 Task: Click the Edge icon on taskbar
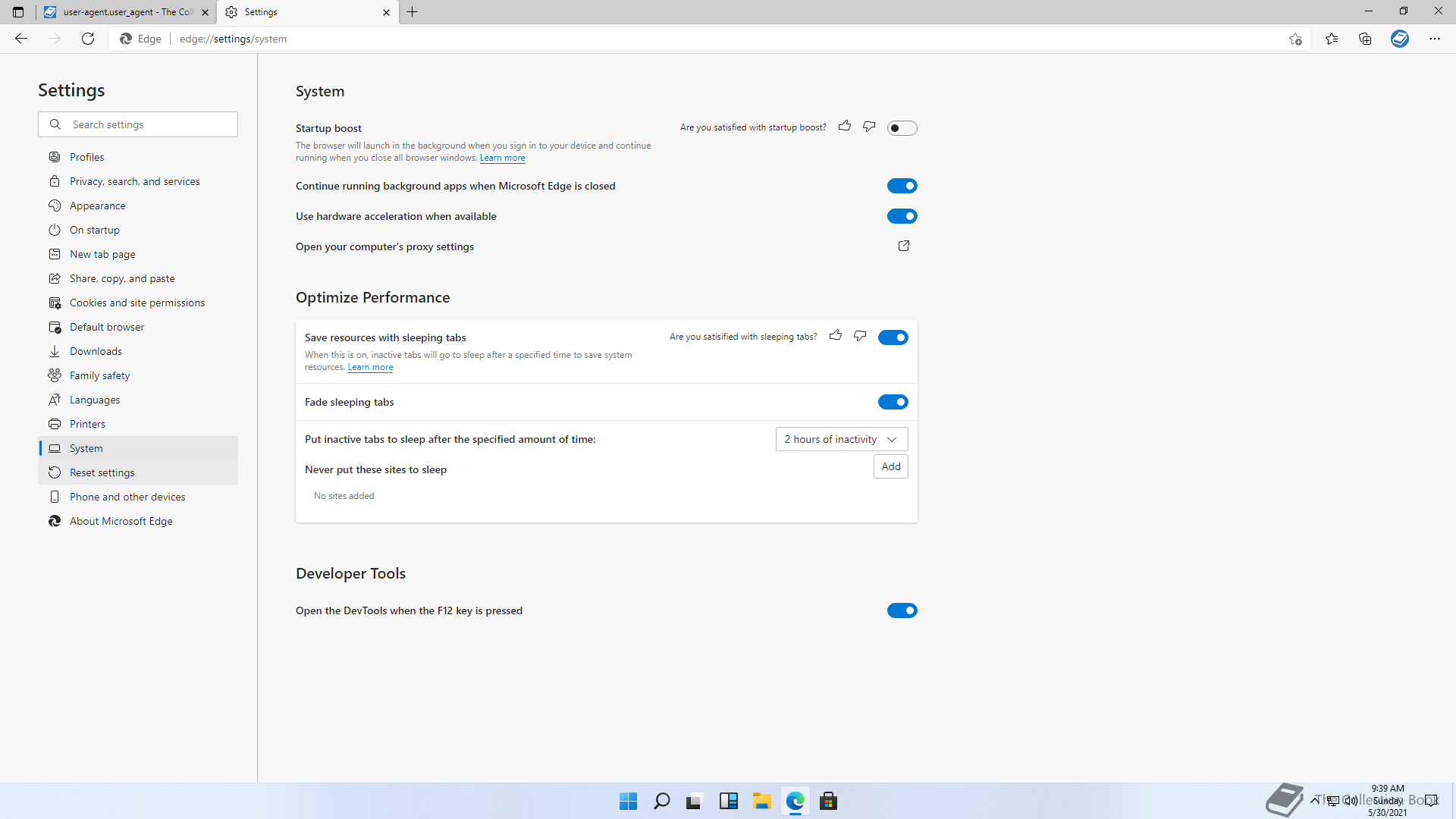tap(795, 801)
